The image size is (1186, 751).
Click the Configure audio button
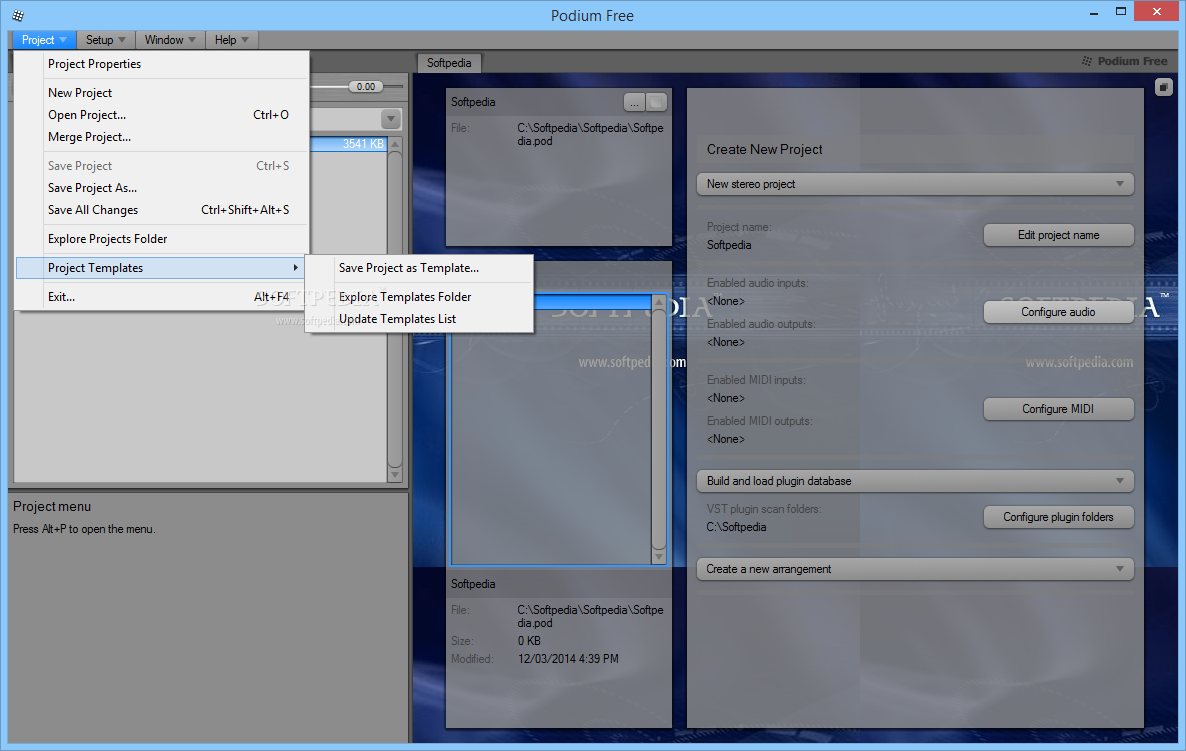pyautogui.click(x=1058, y=312)
